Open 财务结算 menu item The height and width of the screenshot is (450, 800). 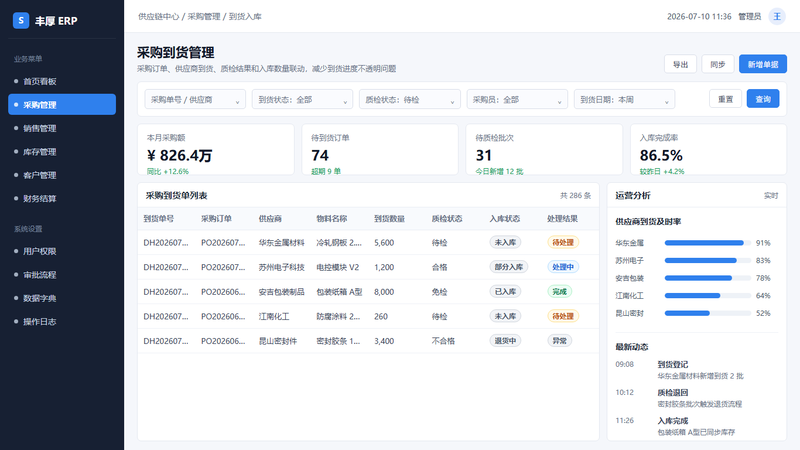click(x=62, y=198)
